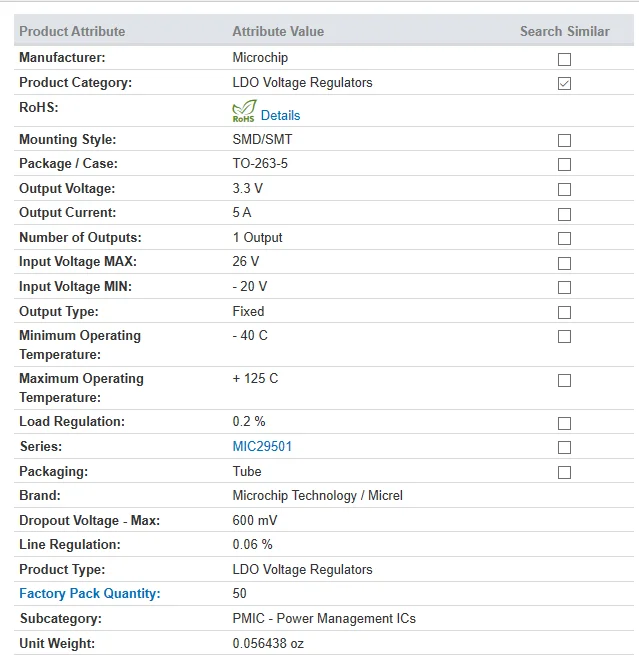Screen dimensions: 639x655
Task: Click the SMD/SMT value text
Action: (262, 139)
